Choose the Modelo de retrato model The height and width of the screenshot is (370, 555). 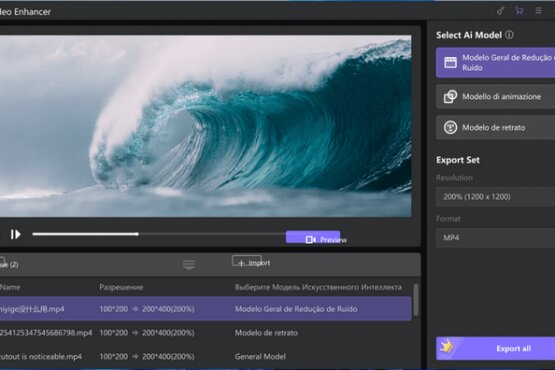pyautogui.click(x=496, y=127)
